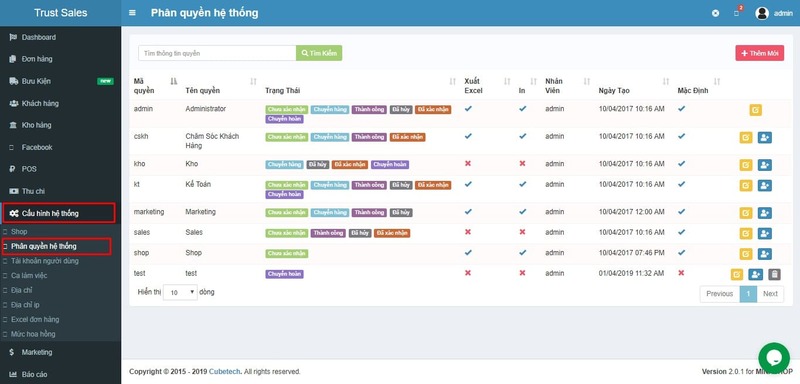Expand the Đơn hàng sidebar menu
Image resolution: width=800 pixels, height=384 pixels.
(60, 59)
